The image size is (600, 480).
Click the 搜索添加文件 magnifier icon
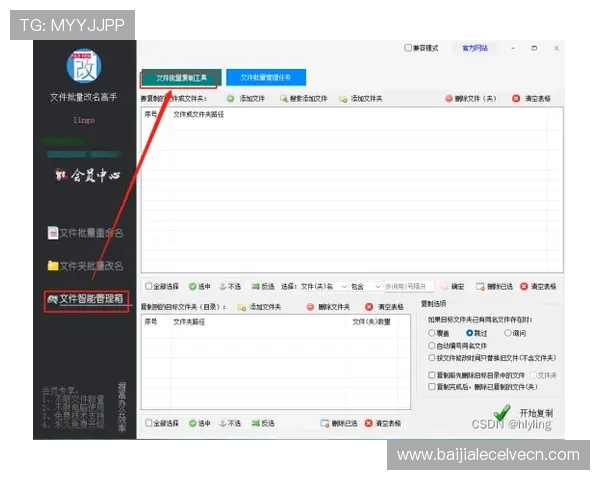[284, 99]
